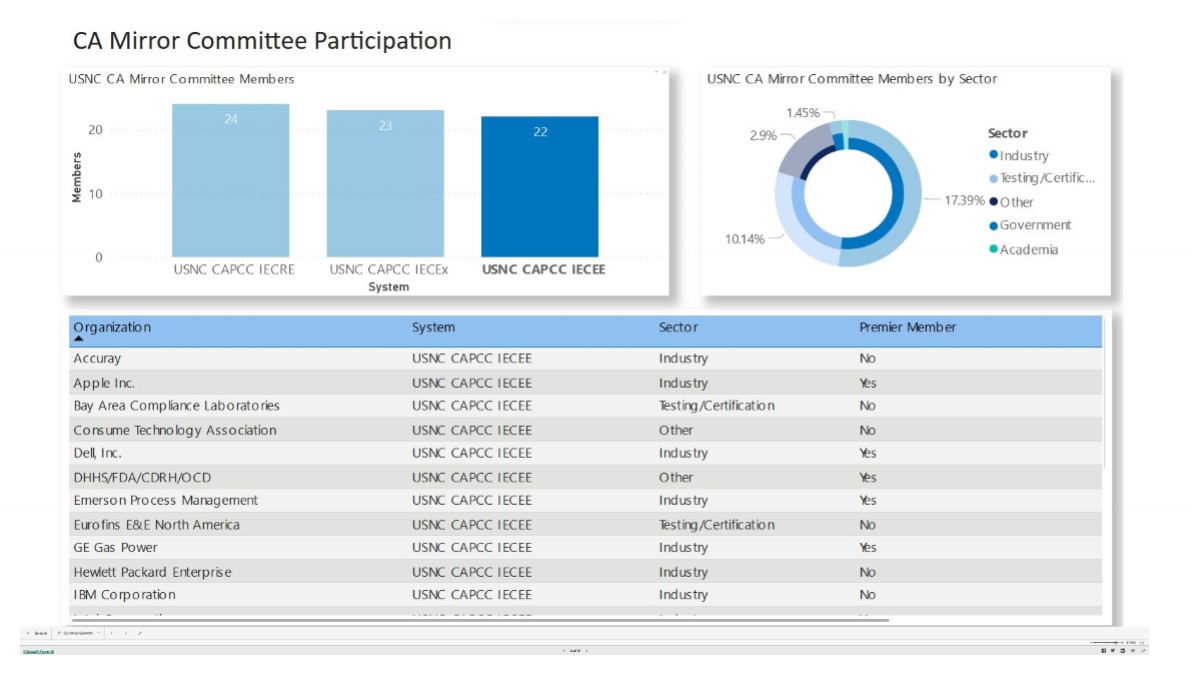Click the fit to page icon

pyautogui.click(x=1142, y=643)
